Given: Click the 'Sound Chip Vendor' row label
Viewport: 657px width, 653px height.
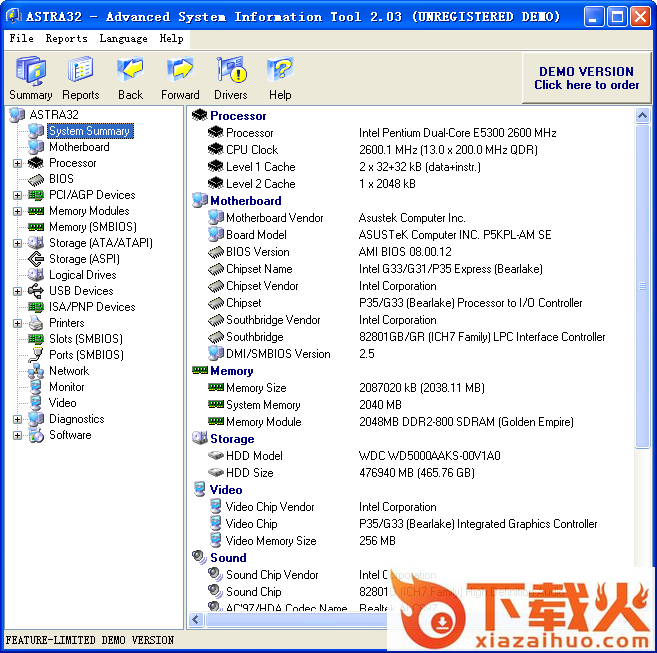Looking at the screenshot, I should [x=272, y=575].
